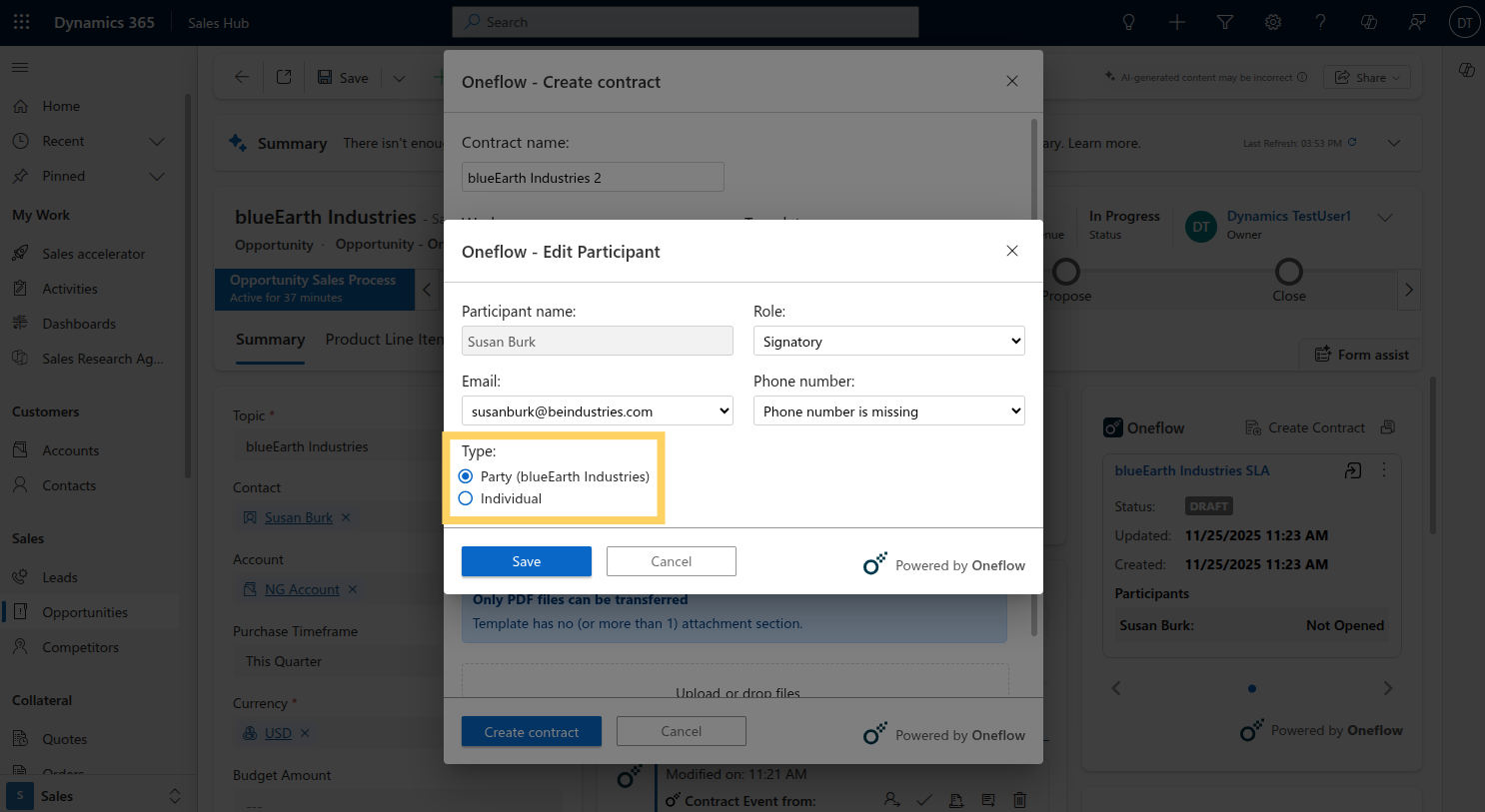Viewport: 1485px width, 812px height.
Task: Open blueEarth Industries SLA contract link
Action: [1192, 470]
